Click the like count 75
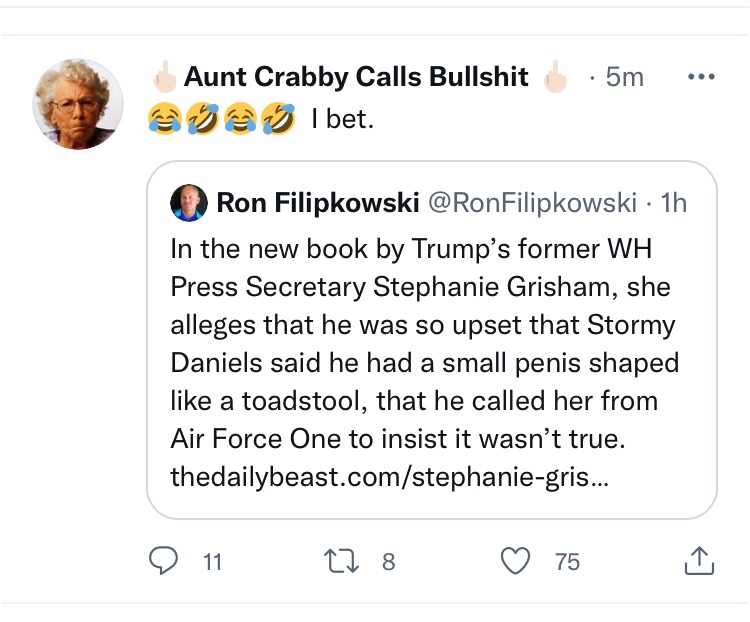Viewport: 750px width, 622px height. click(x=567, y=563)
